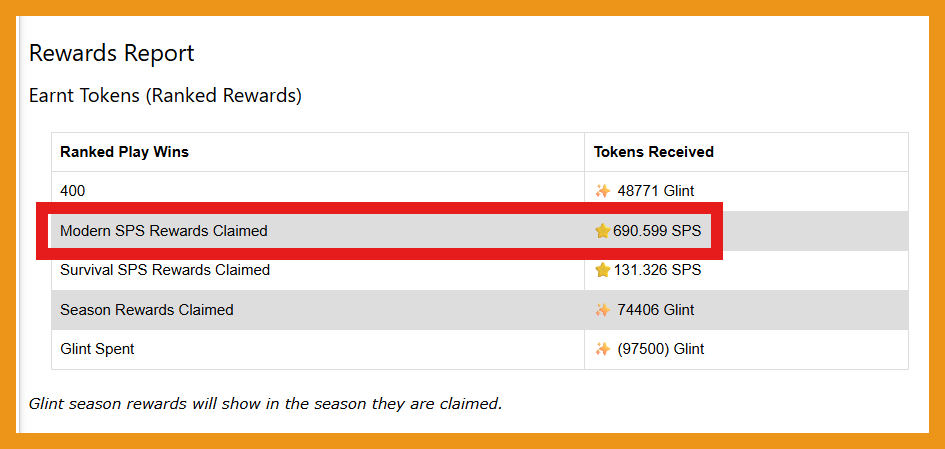Click the Glint Spent row label
The width and height of the screenshot is (945, 449).
97,348
